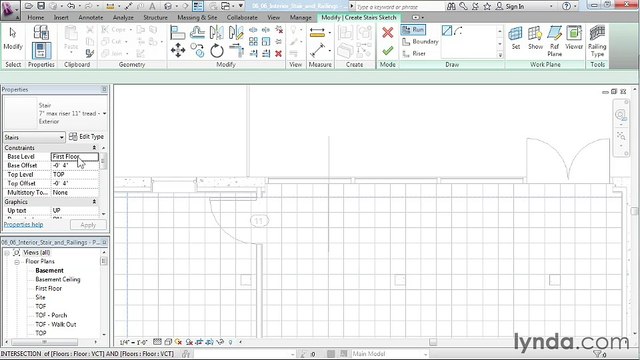This screenshot has width=640, height=360.
Task: Click the keyword search box
Action: coord(399,7)
